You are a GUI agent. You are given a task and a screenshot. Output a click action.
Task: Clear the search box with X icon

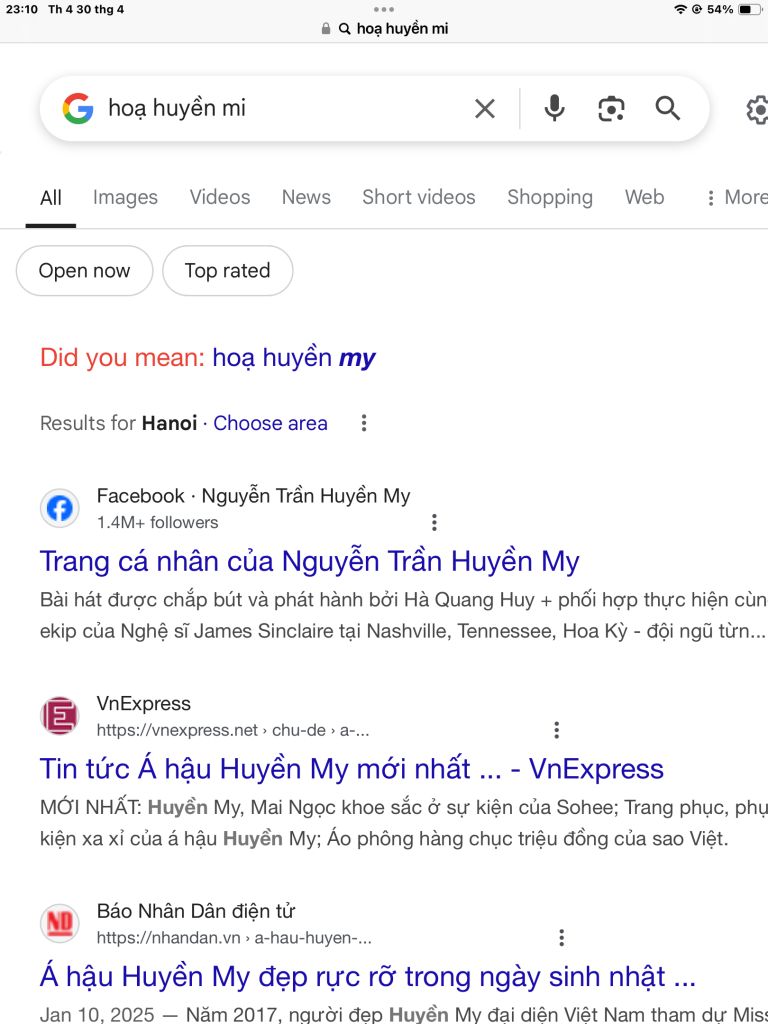485,108
